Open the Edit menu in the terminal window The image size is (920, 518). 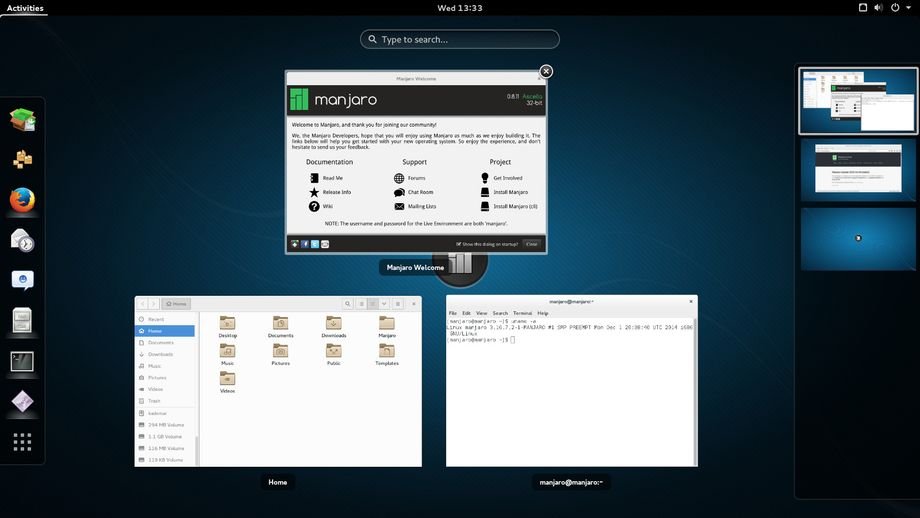pos(466,313)
